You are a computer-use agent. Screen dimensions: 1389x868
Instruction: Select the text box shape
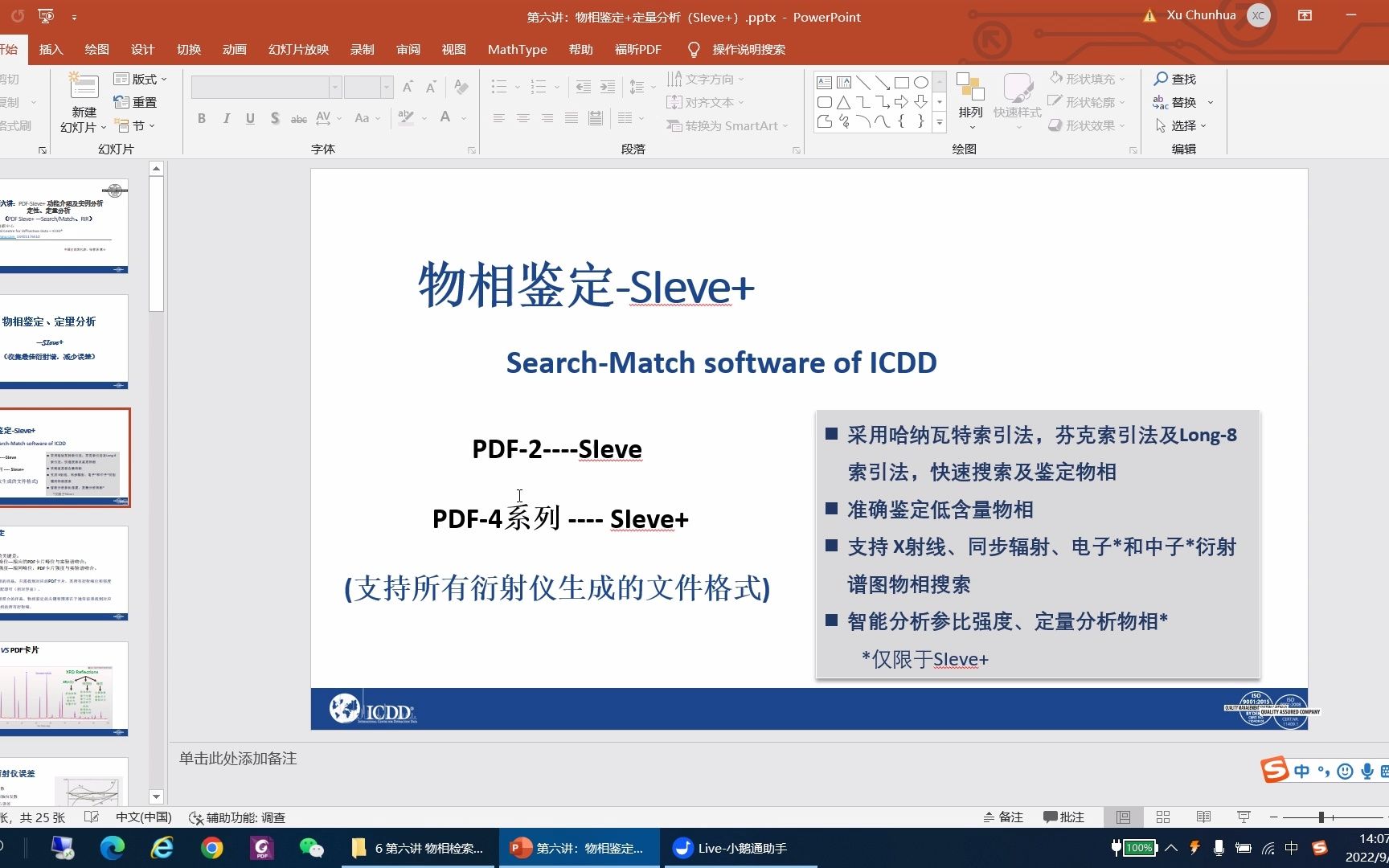[824, 83]
